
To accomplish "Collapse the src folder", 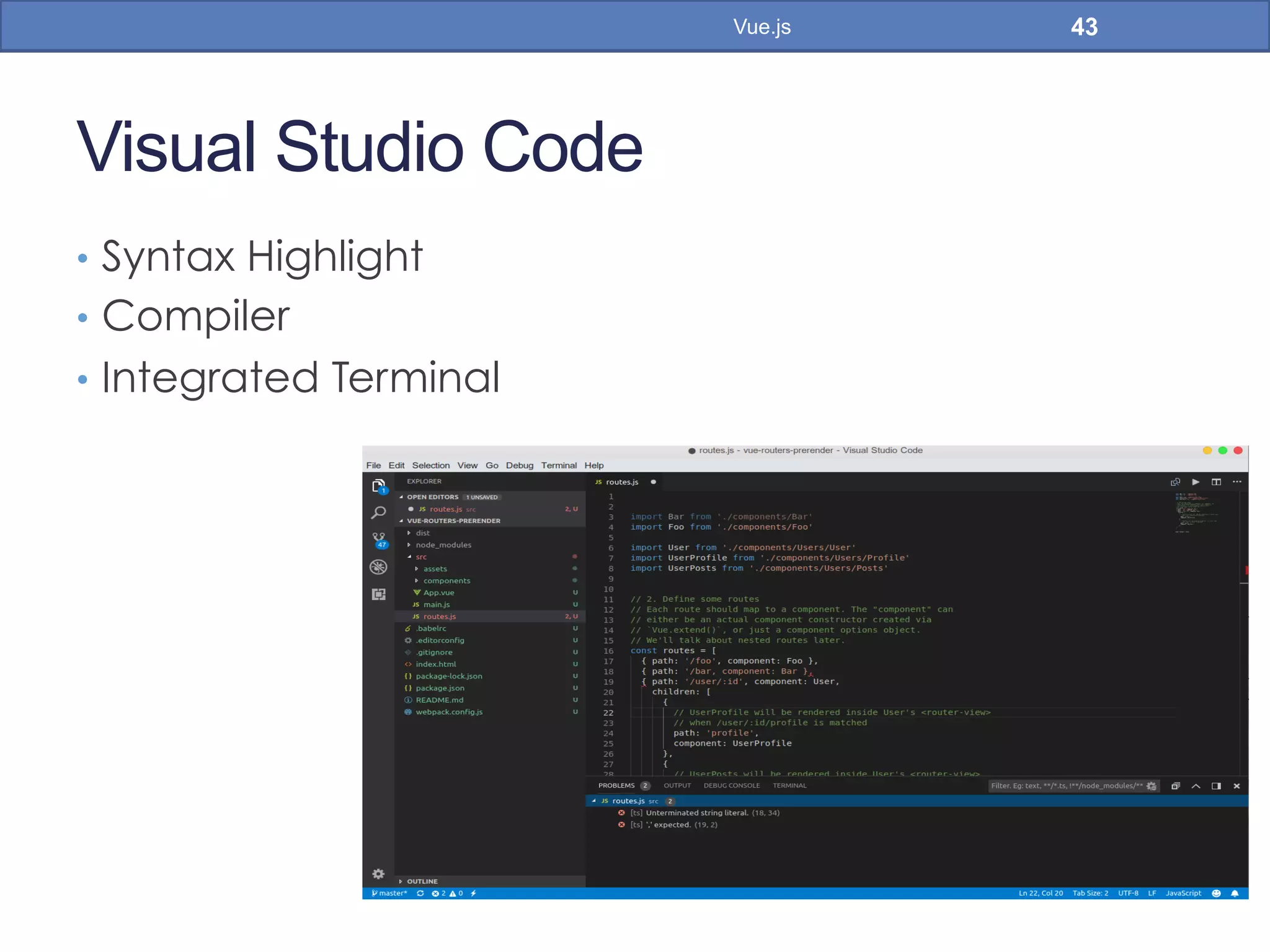I will (x=421, y=557).
